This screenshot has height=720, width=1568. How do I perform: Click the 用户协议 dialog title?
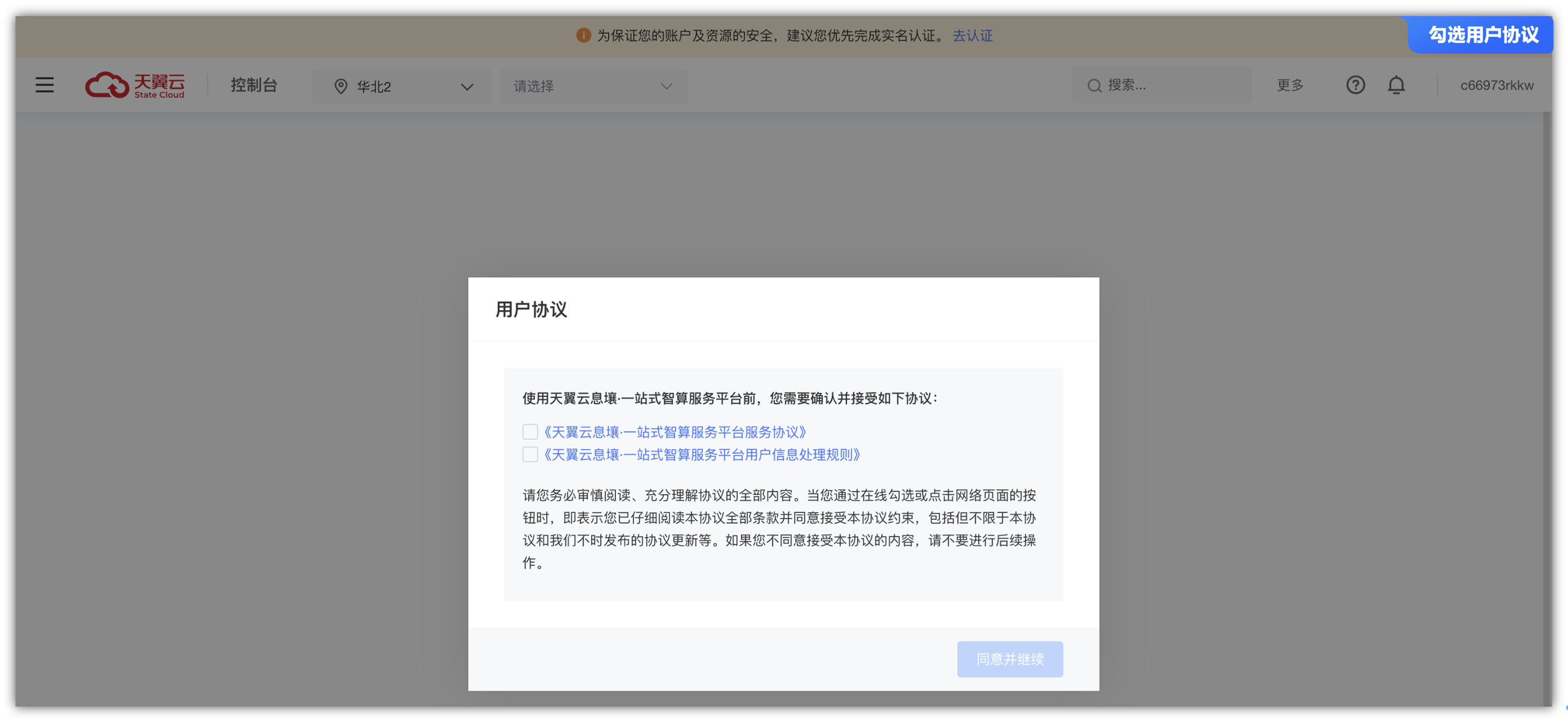tap(531, 309)
